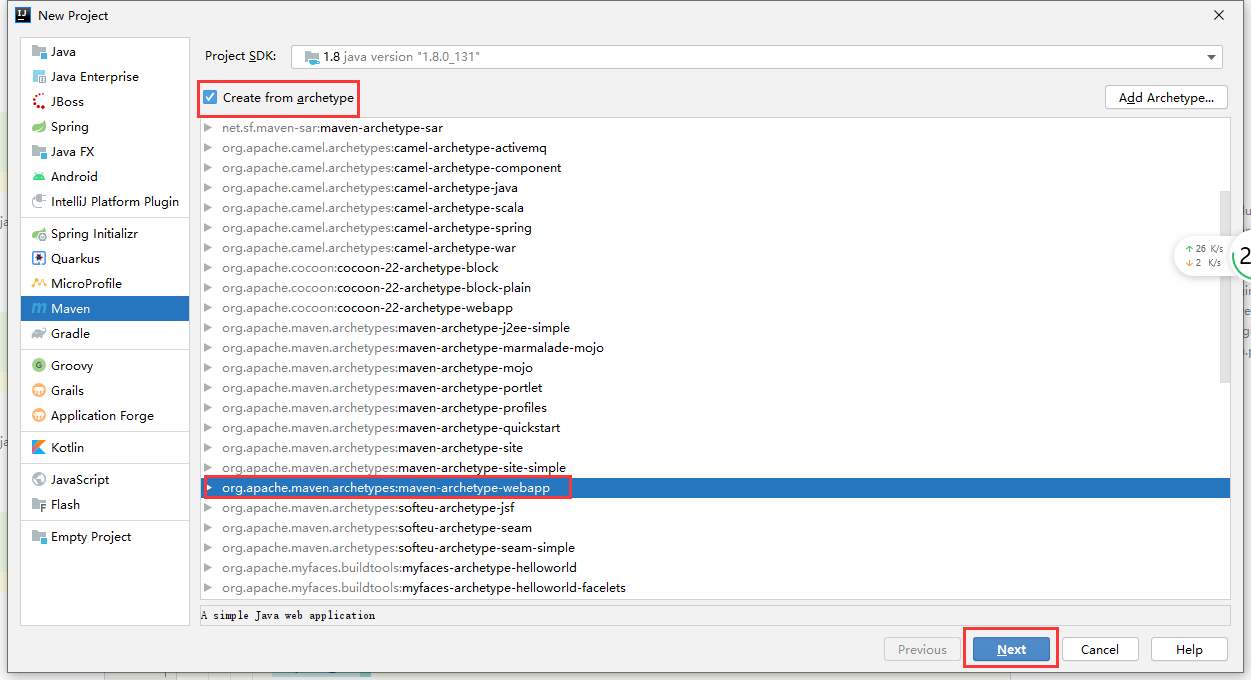The height and width of the screenshot is (680, 1251).
Task: Select maven-archetype-site-simple row
Action: pyautogui.click(x=715, y=468)
